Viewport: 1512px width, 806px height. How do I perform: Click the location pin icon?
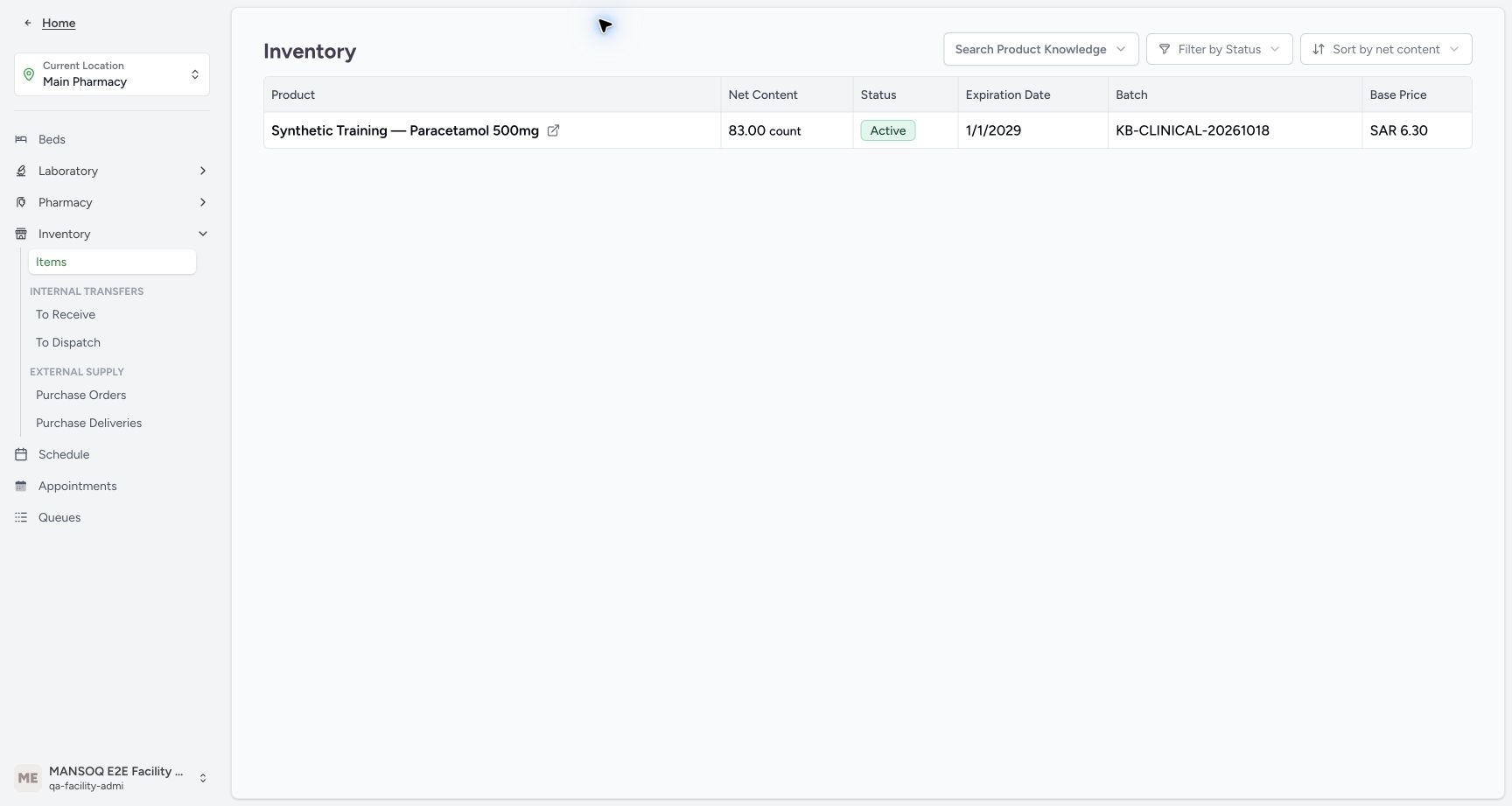[29, 74]
